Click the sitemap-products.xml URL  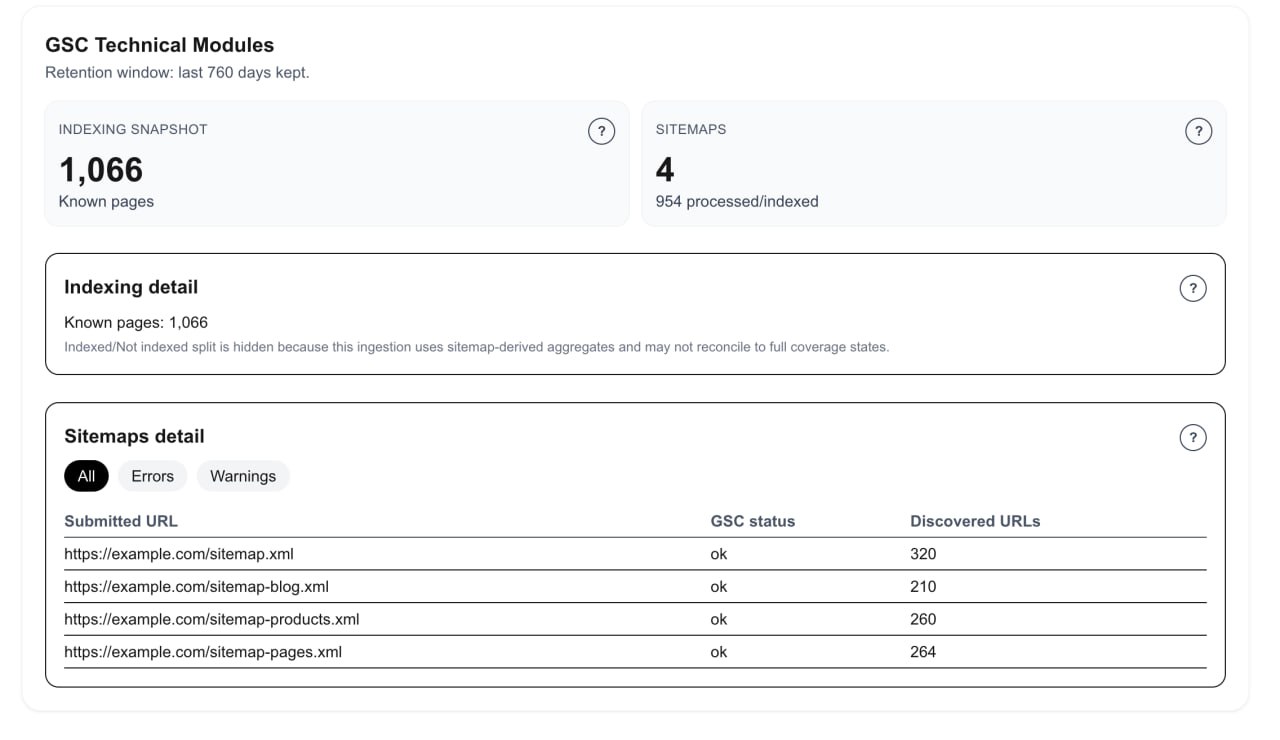click(215, 619)
